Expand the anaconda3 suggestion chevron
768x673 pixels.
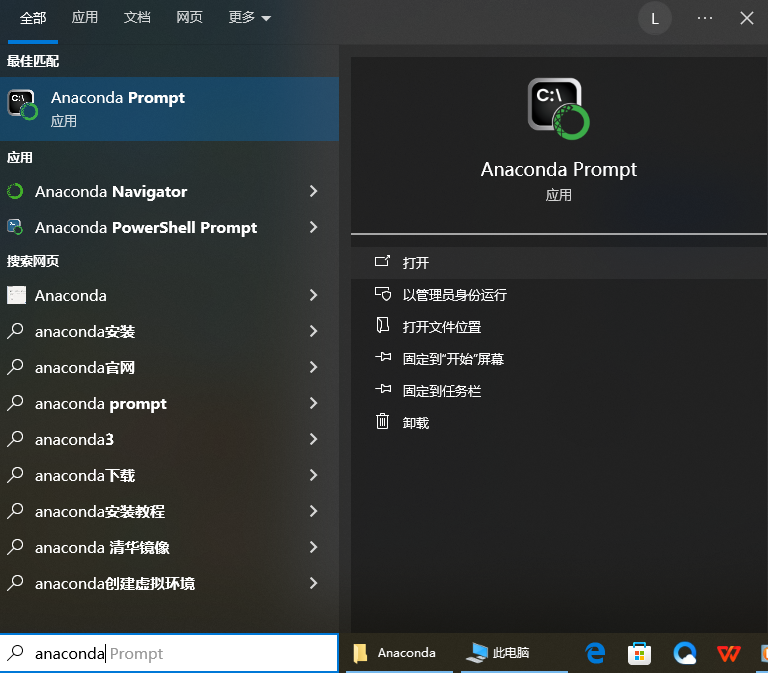[x=313, y=439]
